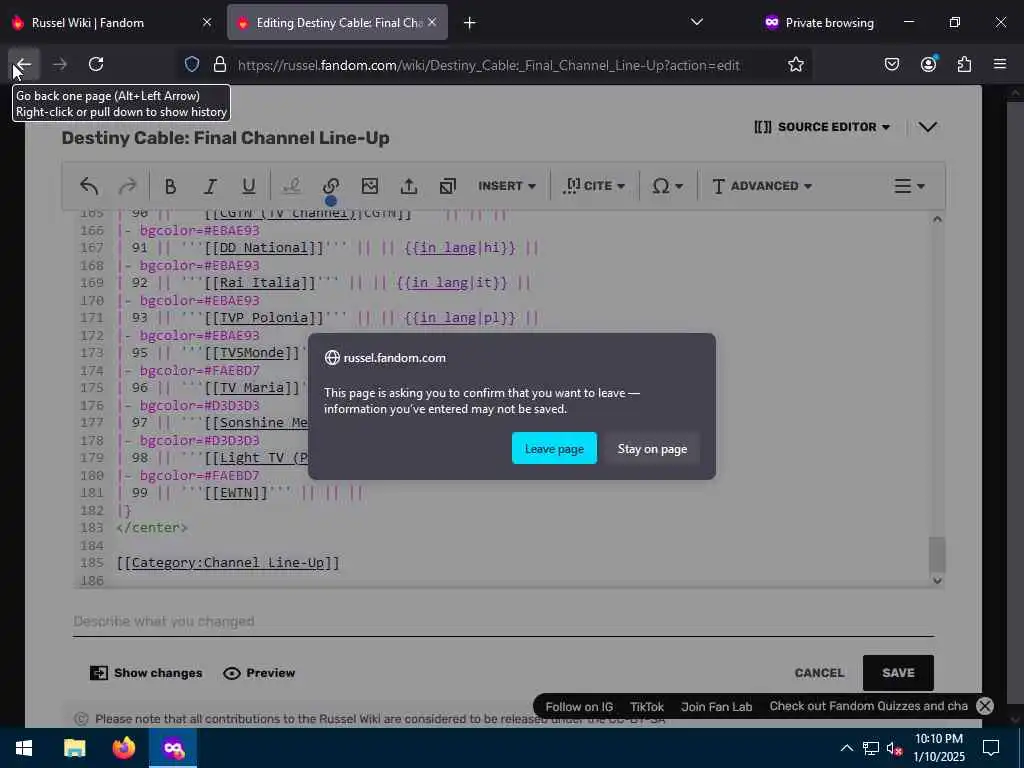Click the address bar URL
The image size is (1024, 768).
[x=488, y=65]
